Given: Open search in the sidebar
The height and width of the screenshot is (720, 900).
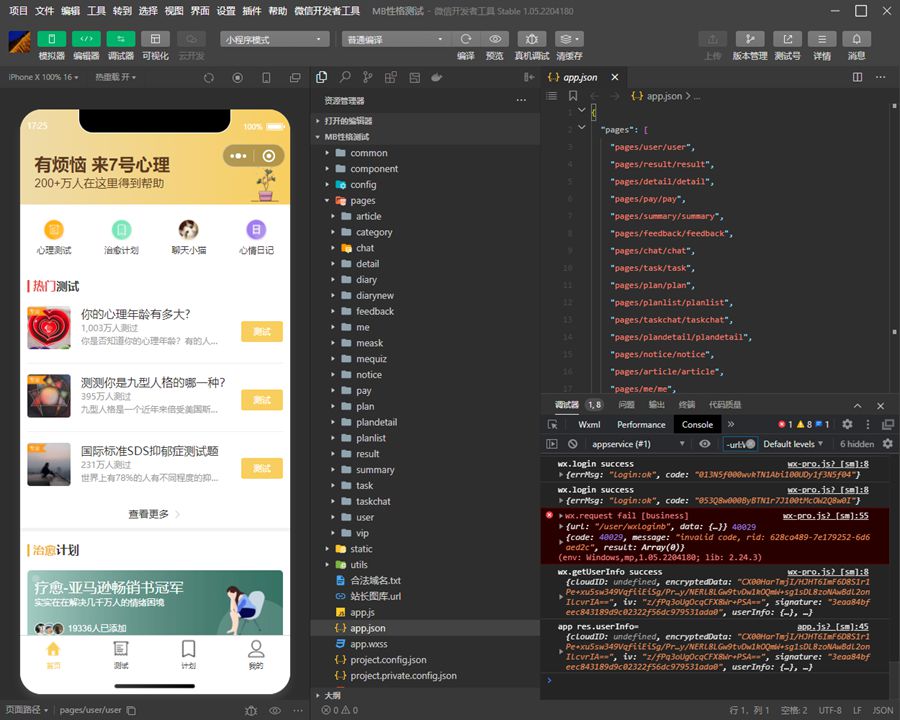Looking at the screenshot, I should (345, 77).
